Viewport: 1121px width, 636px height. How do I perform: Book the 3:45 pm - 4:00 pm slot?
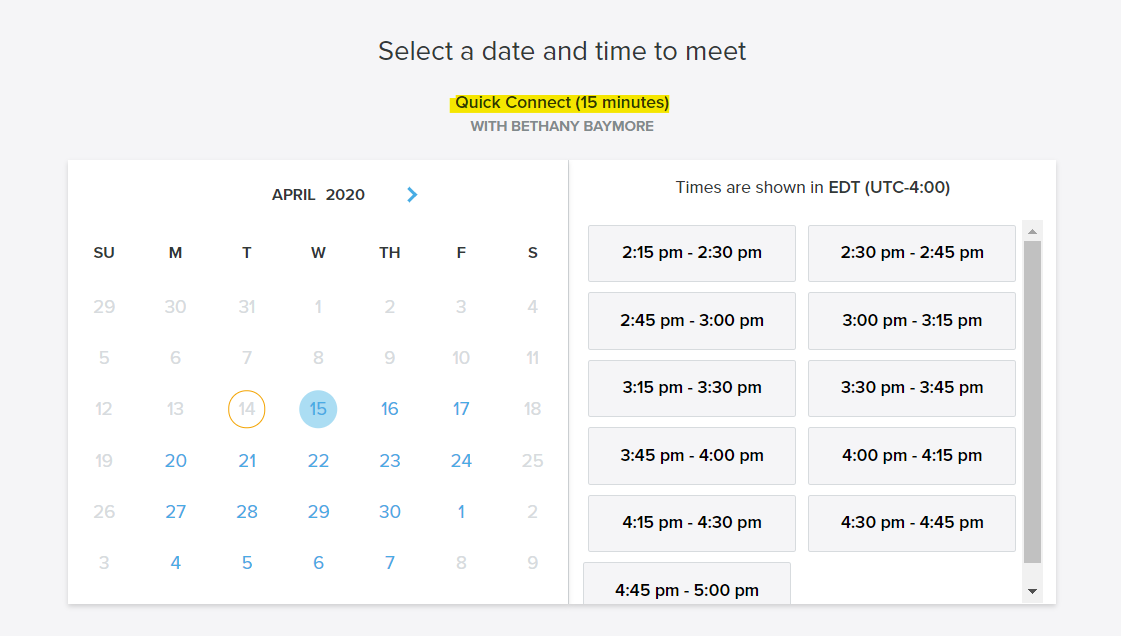(x=691, y=455)
